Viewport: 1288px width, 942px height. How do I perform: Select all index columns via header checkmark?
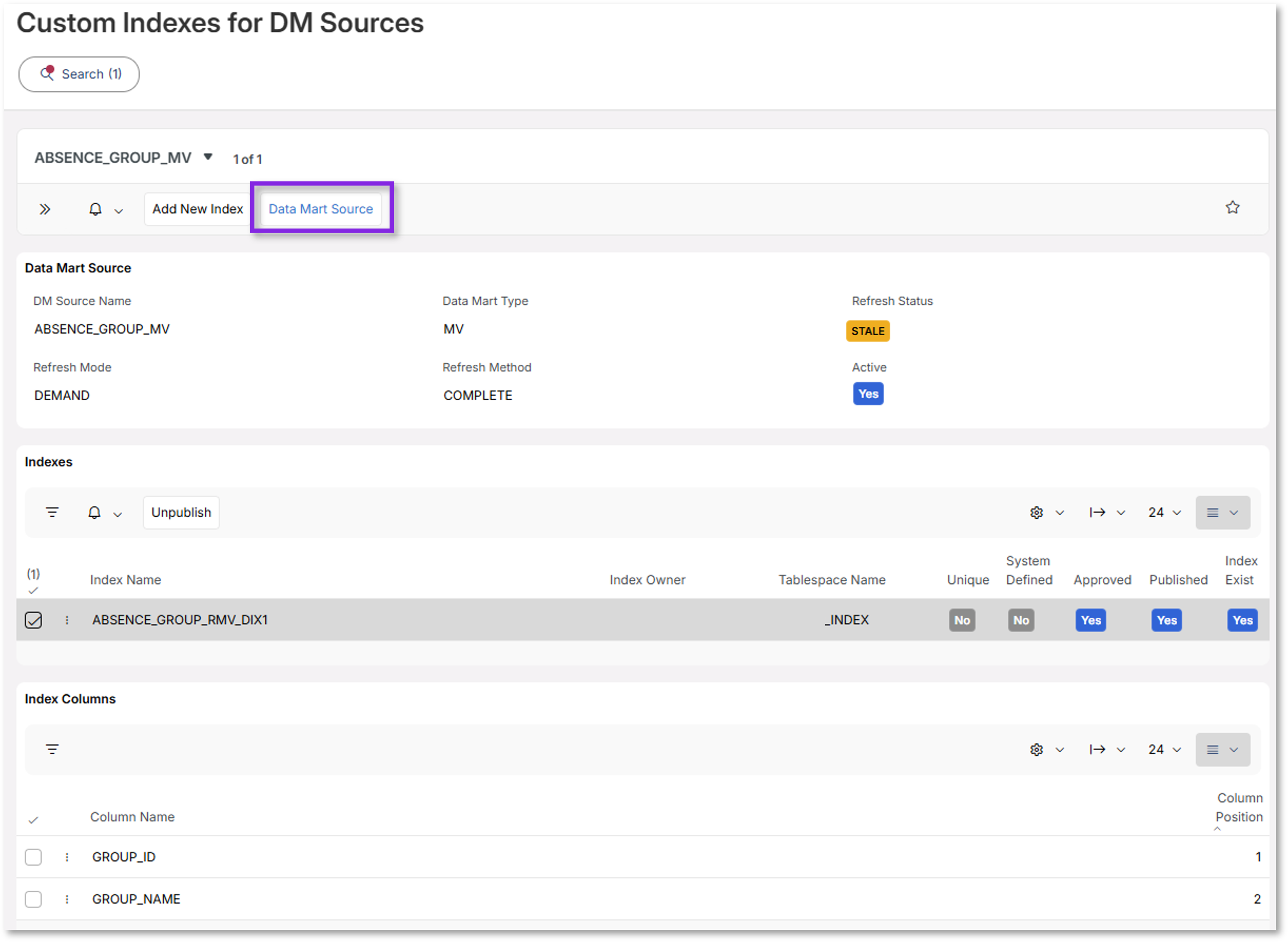click(33, 820)
